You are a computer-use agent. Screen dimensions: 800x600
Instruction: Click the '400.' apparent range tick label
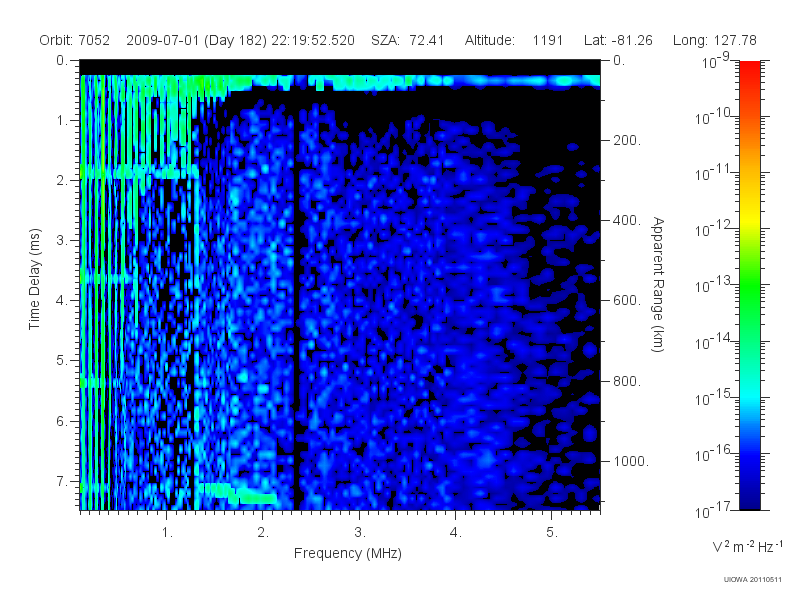(x=627, y=220)
